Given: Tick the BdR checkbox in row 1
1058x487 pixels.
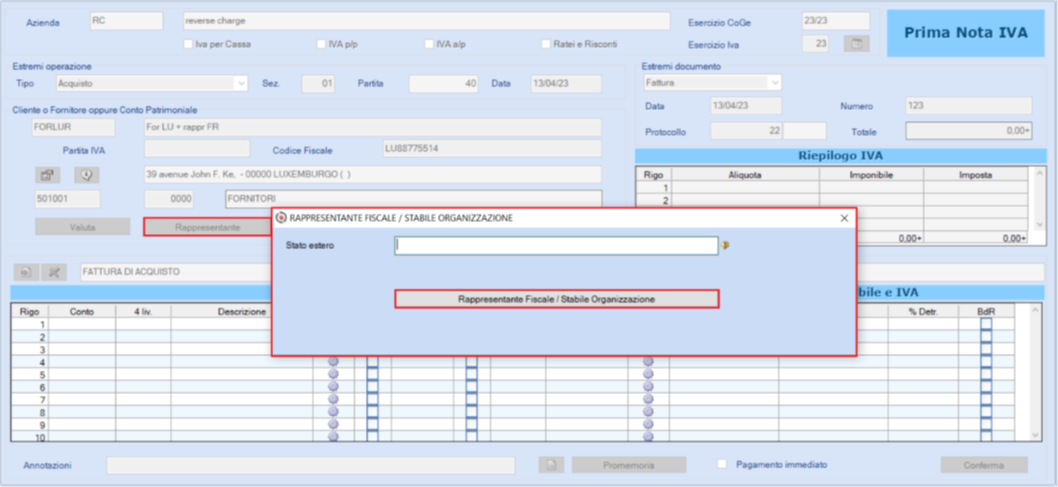Looking at the screenshot, I should [986, 324].
